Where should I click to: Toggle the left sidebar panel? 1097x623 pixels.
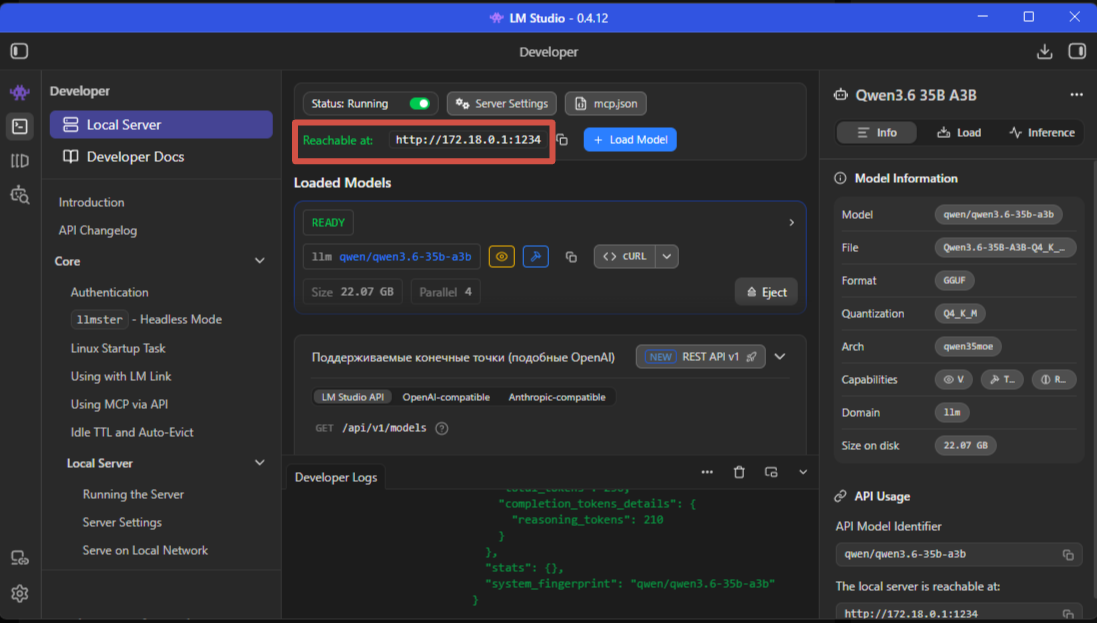19,51
